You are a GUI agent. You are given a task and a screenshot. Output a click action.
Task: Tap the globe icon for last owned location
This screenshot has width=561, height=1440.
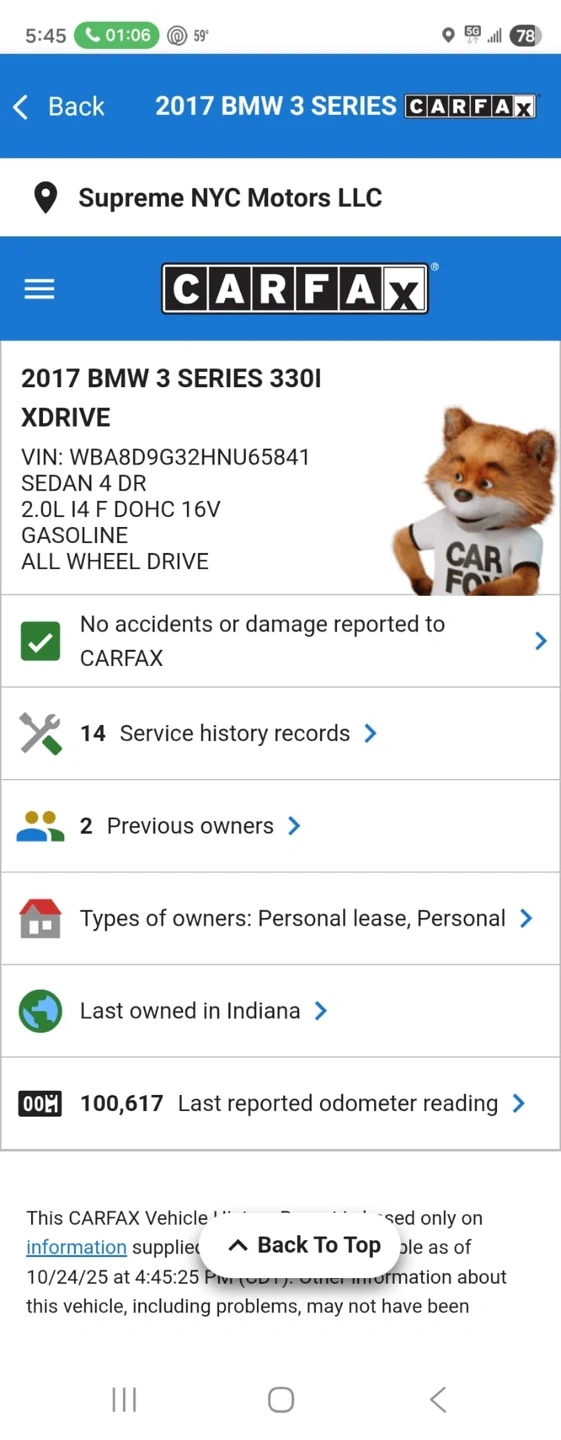pyautogui.click(x=40, y=1011)
